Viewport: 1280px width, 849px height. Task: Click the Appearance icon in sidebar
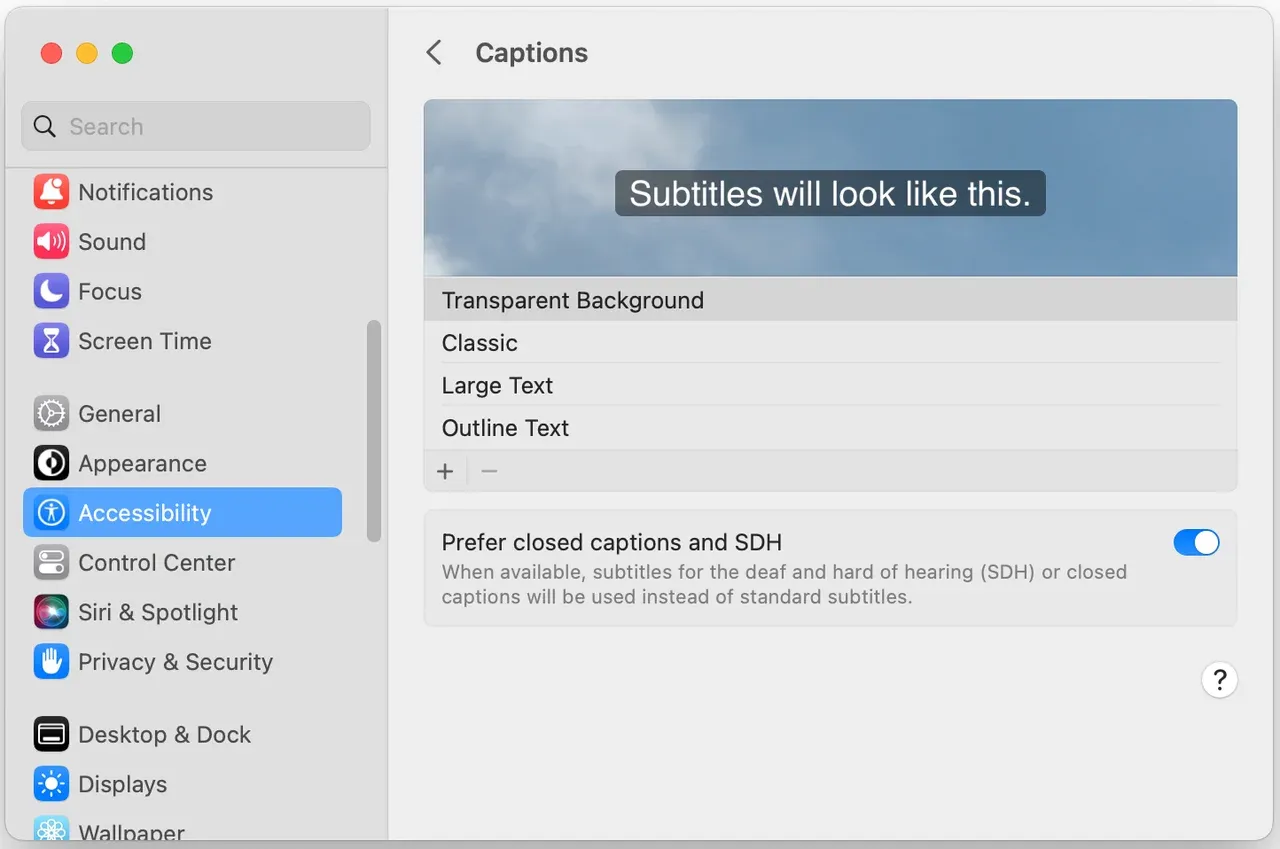[51, 463]
